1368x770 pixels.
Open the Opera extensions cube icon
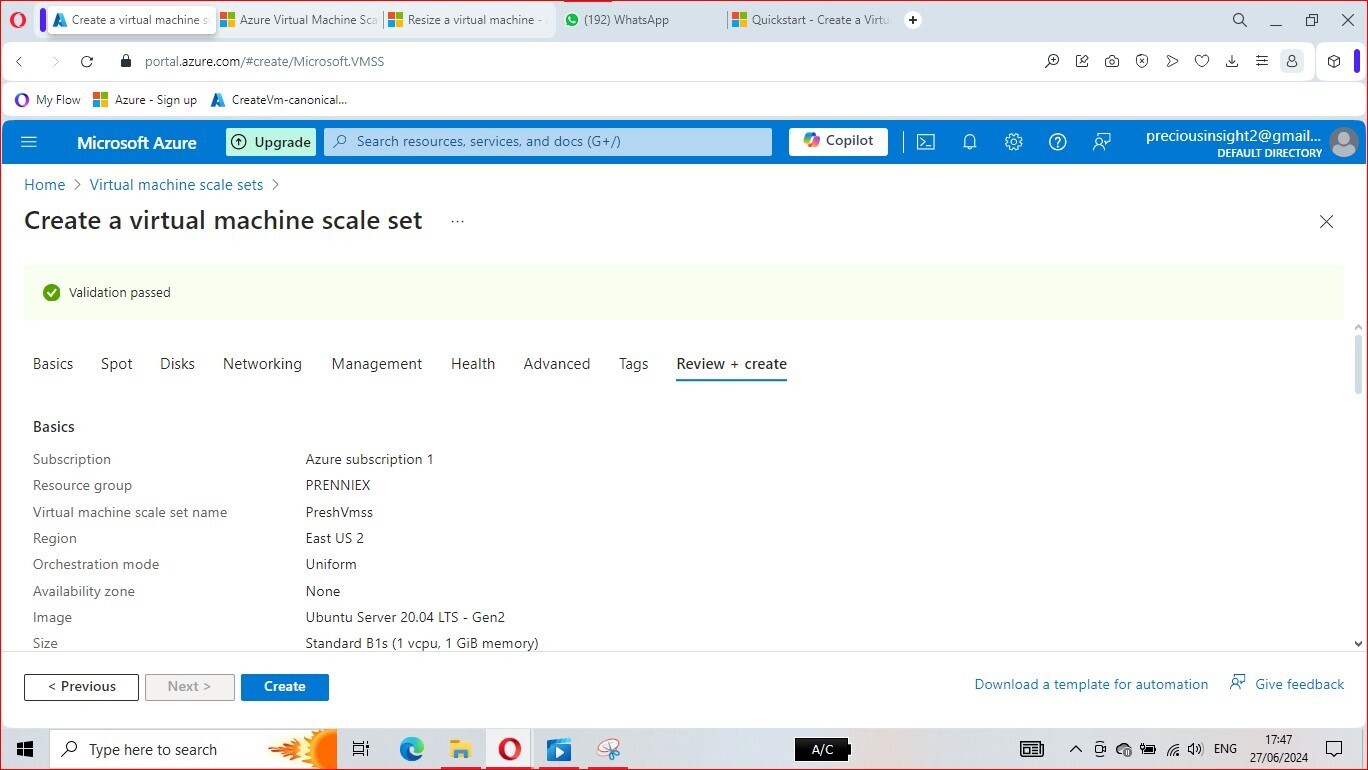click(1334, 61)
